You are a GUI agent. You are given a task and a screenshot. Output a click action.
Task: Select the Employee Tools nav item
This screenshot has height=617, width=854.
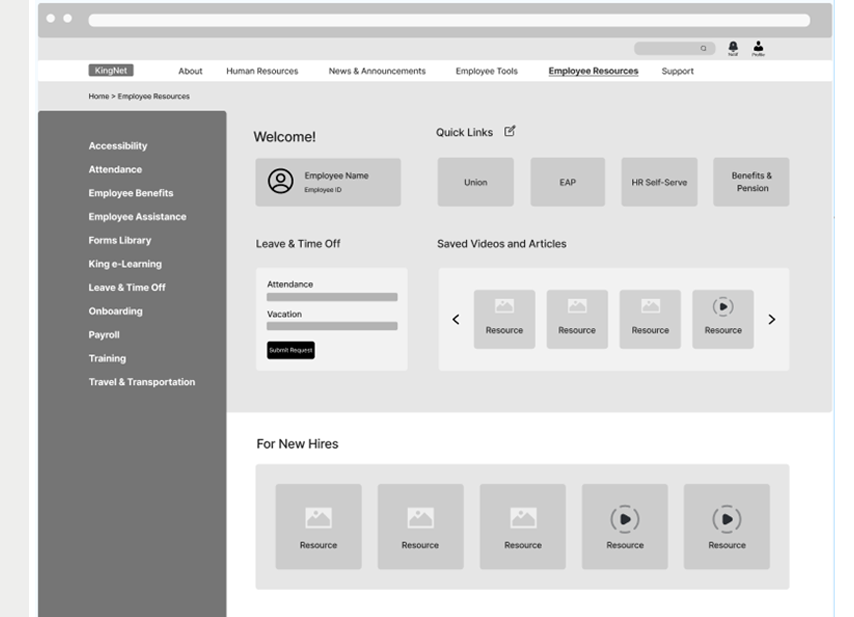tap(486, 71)
